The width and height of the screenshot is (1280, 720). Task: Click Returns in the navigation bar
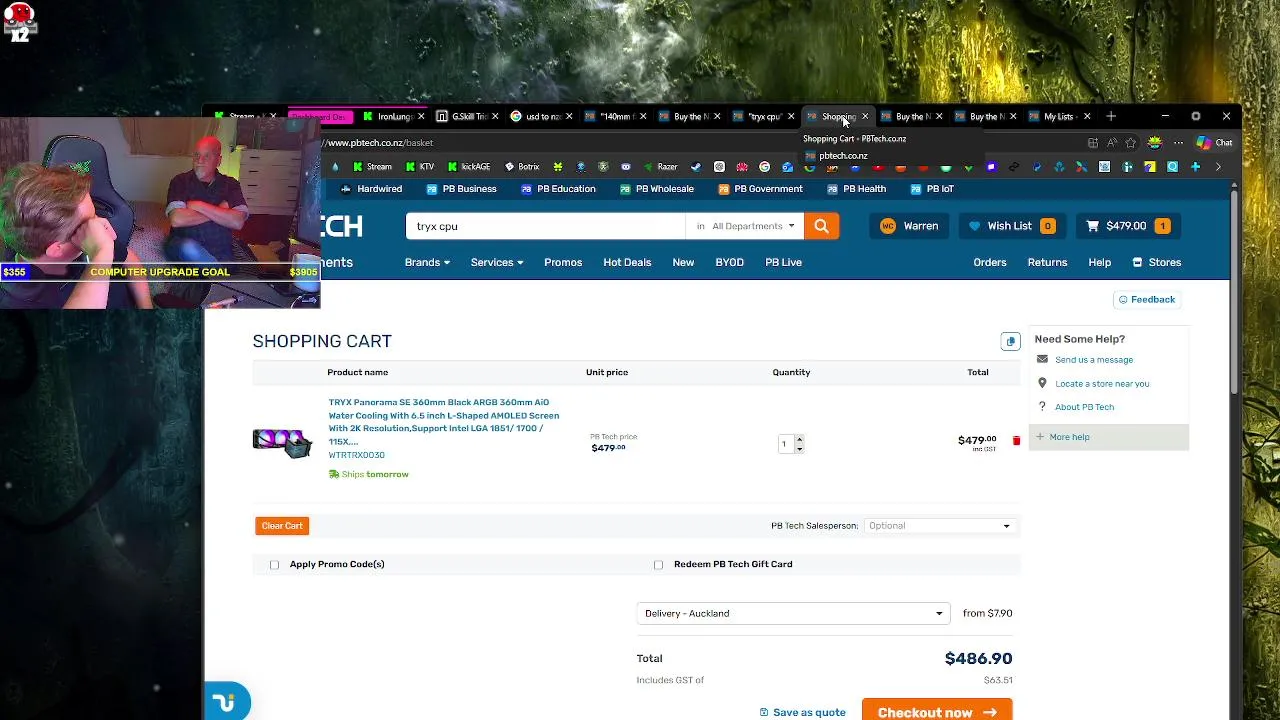pos(1047,262)
